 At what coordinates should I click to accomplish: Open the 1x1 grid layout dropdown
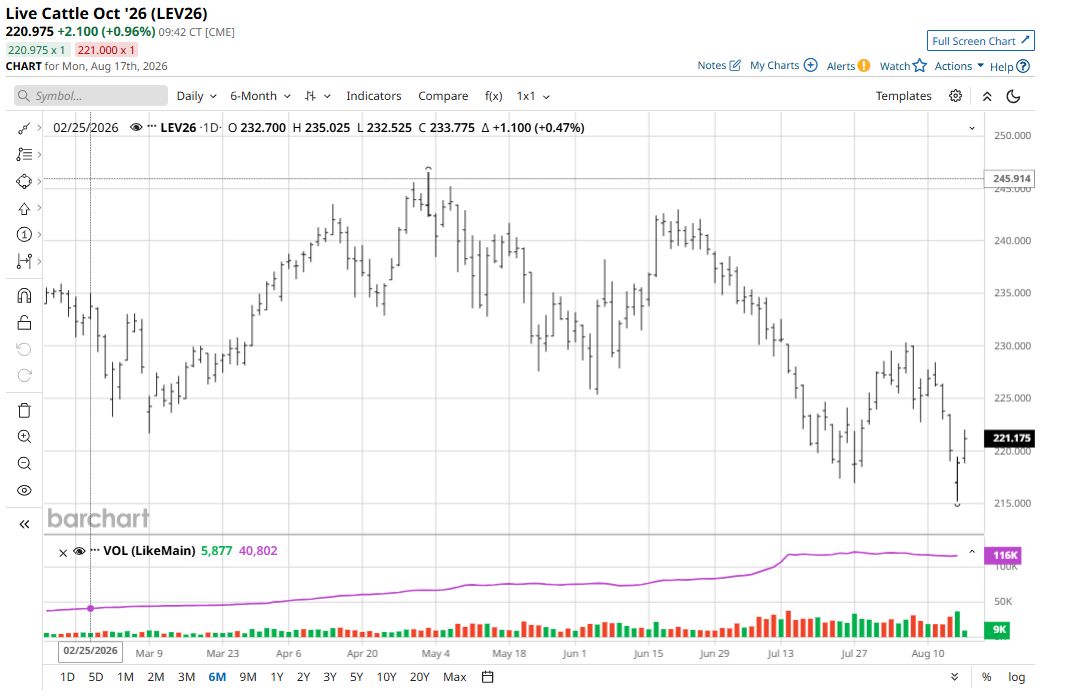(x=533, y=96)
